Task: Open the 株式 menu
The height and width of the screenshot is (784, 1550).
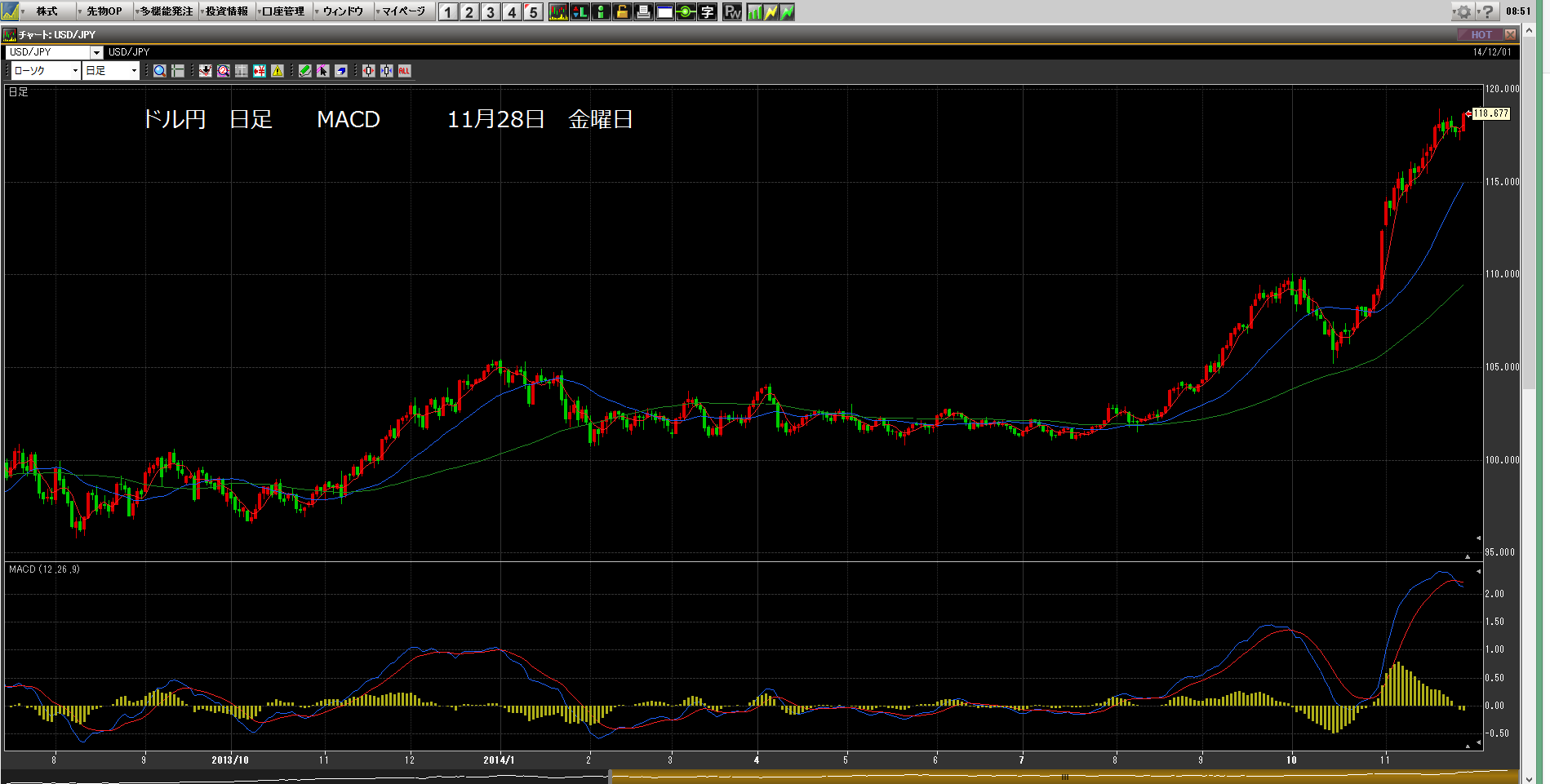Action: click(47, 11)
